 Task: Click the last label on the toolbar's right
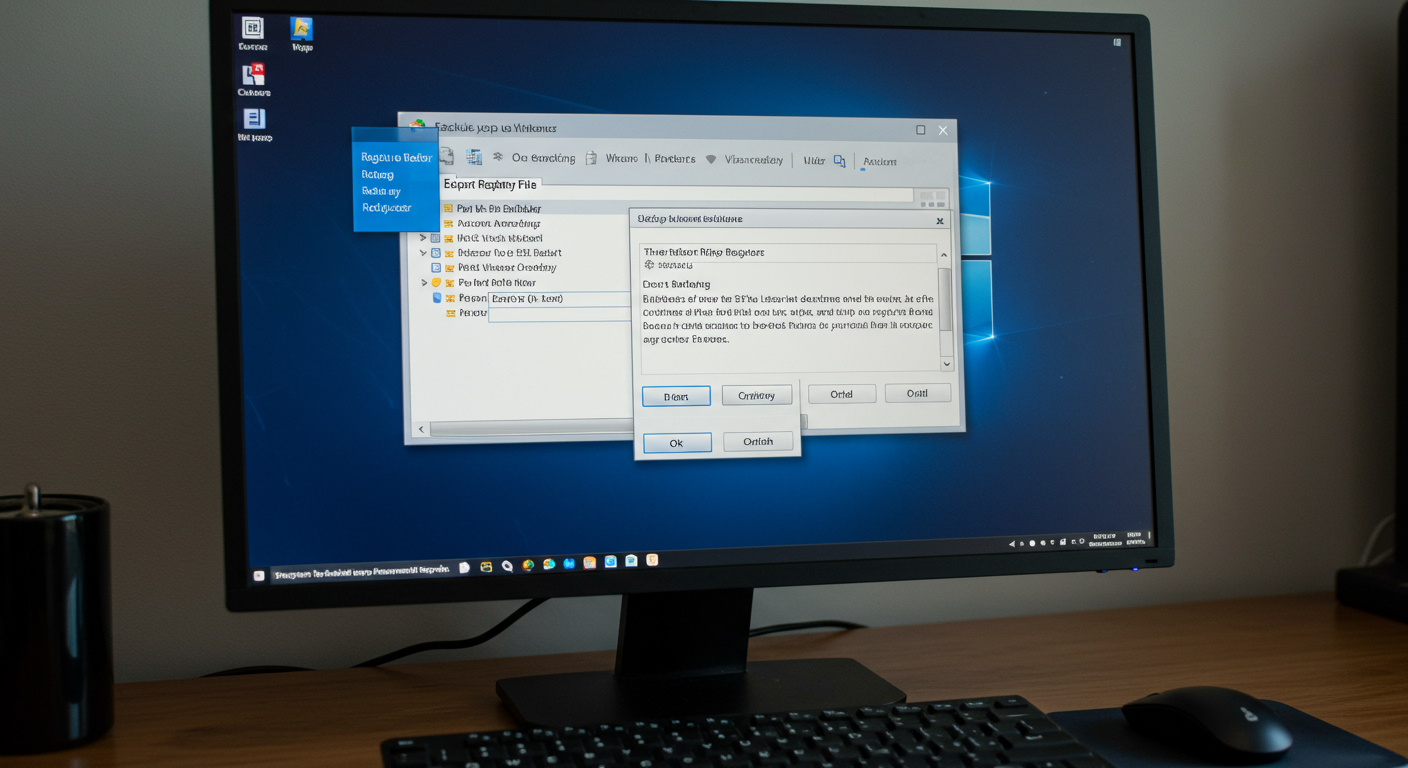880,161
